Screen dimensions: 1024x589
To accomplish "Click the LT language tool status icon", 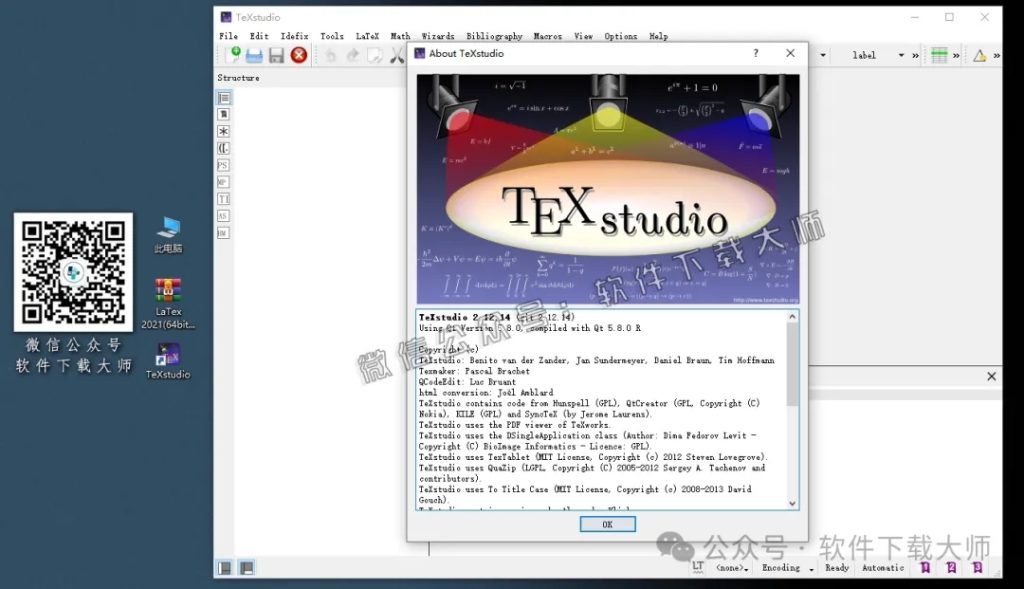I will click(x=698, y=567).
